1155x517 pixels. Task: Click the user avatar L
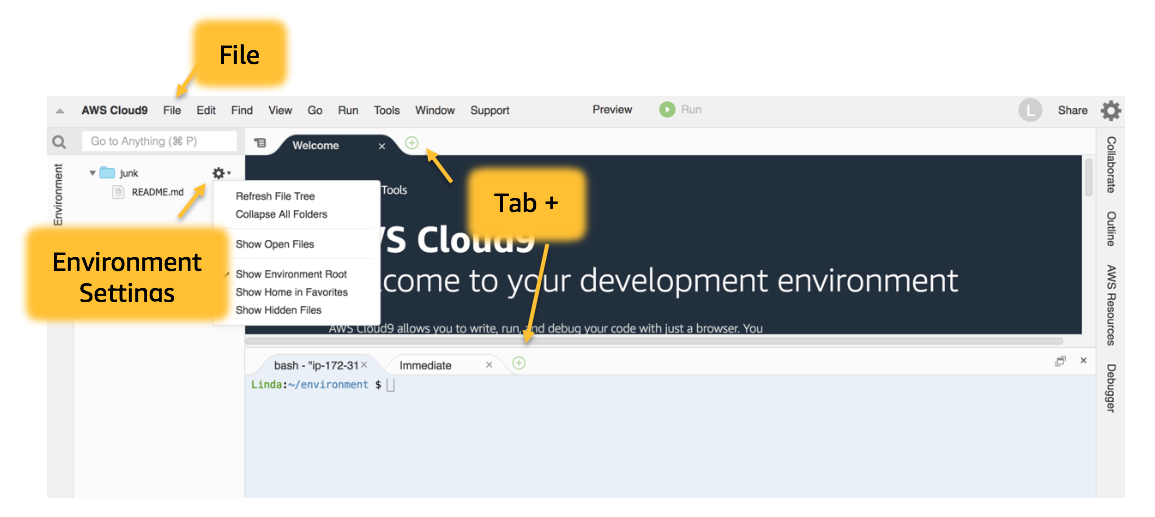pyautogui.click(x=1031, y=110)
